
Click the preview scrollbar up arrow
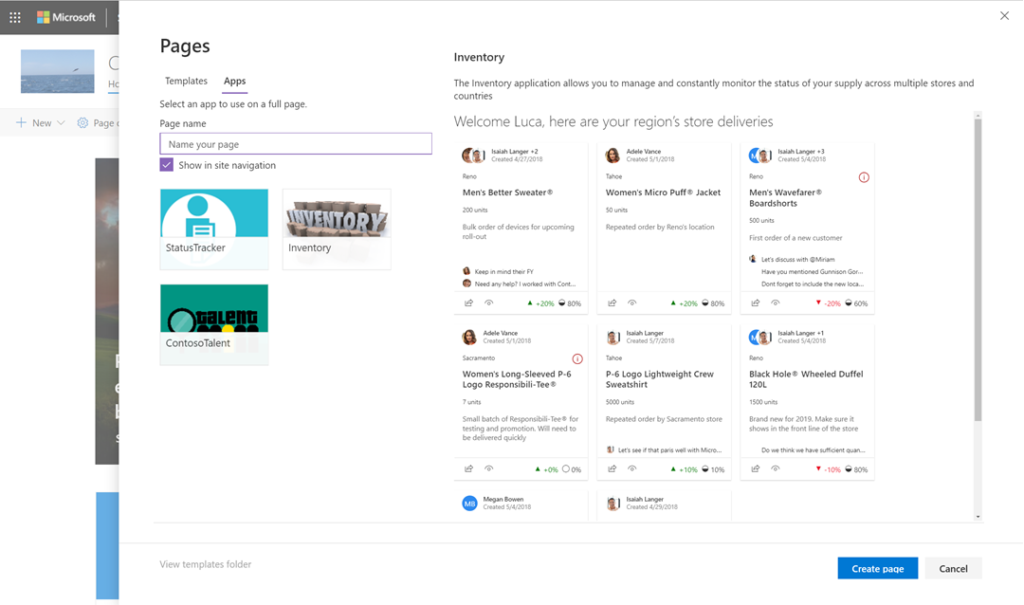click(x=977, y=116)
